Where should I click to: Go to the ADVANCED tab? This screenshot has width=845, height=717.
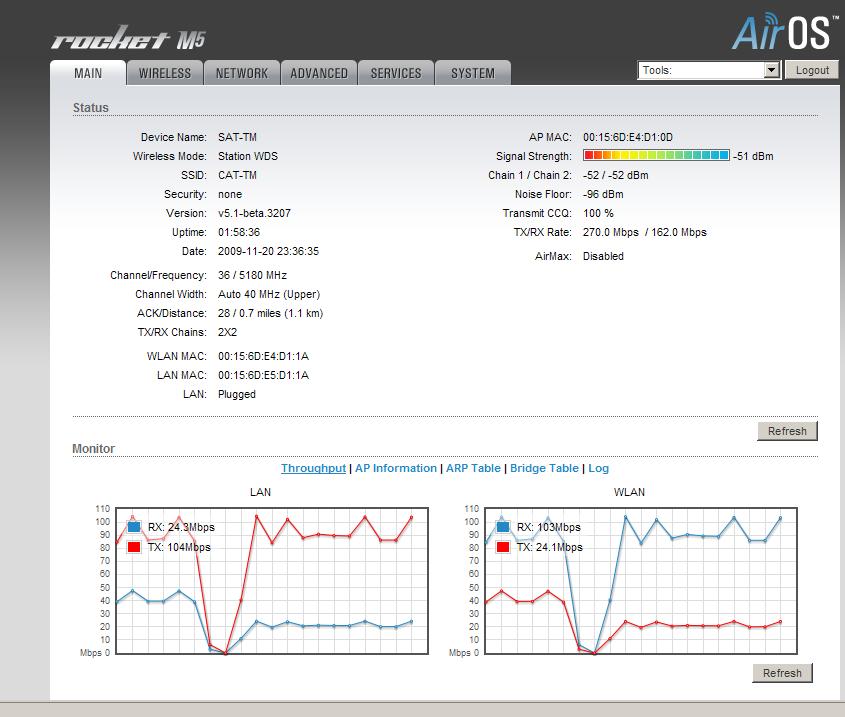[319, 73]
